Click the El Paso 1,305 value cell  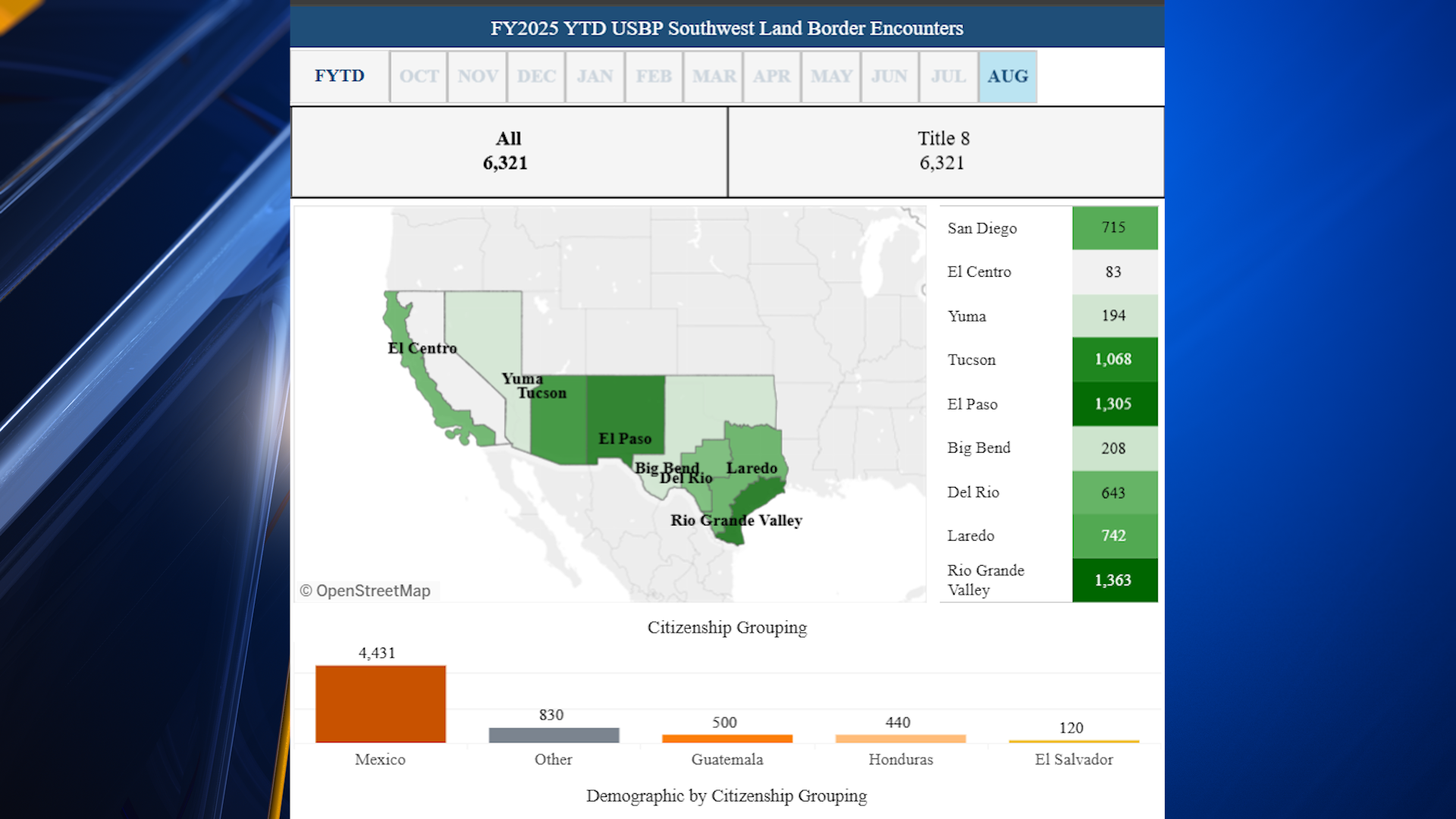click(x=1114, y=404)
